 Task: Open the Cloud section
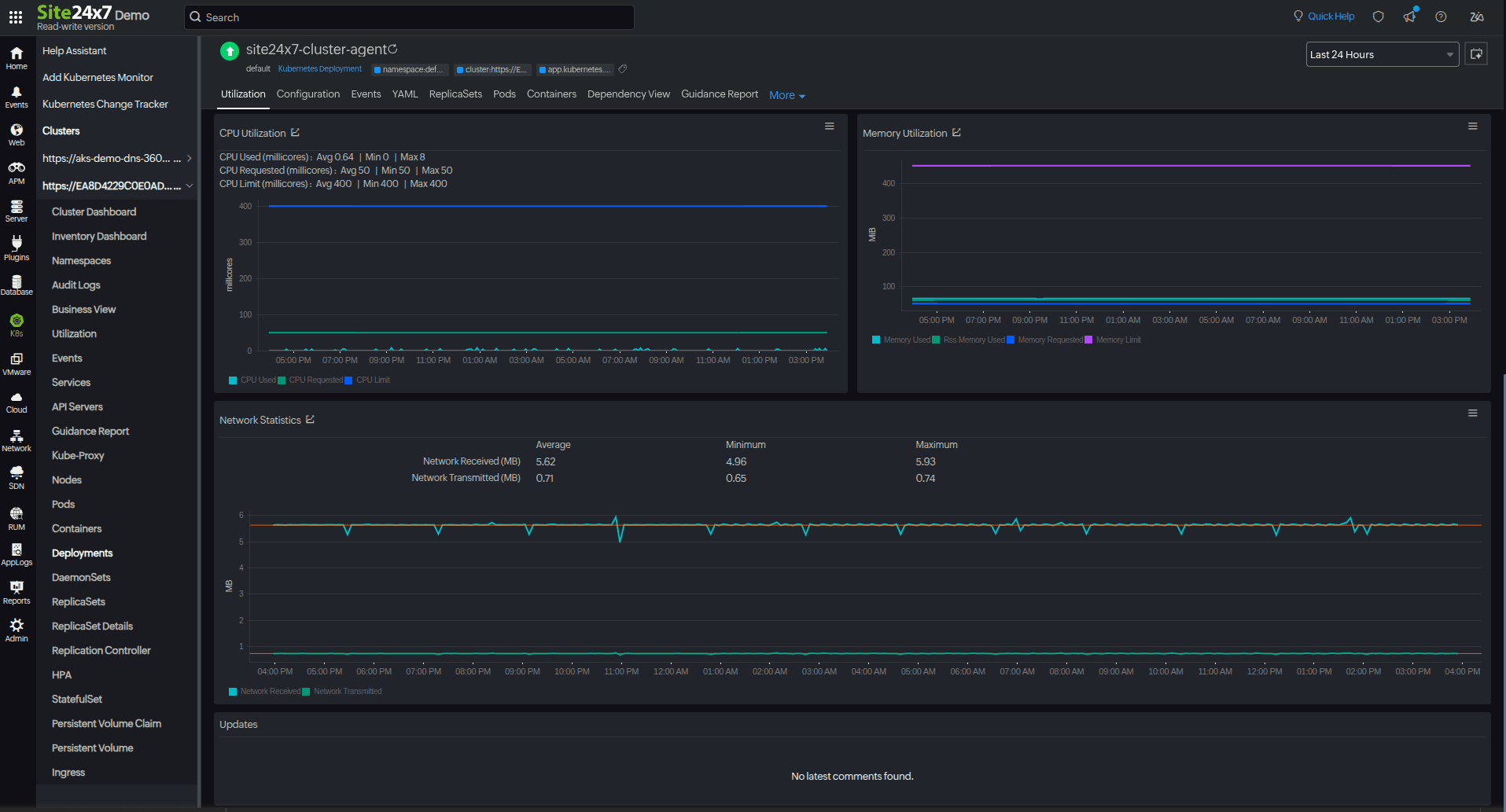tap(17, 402)
